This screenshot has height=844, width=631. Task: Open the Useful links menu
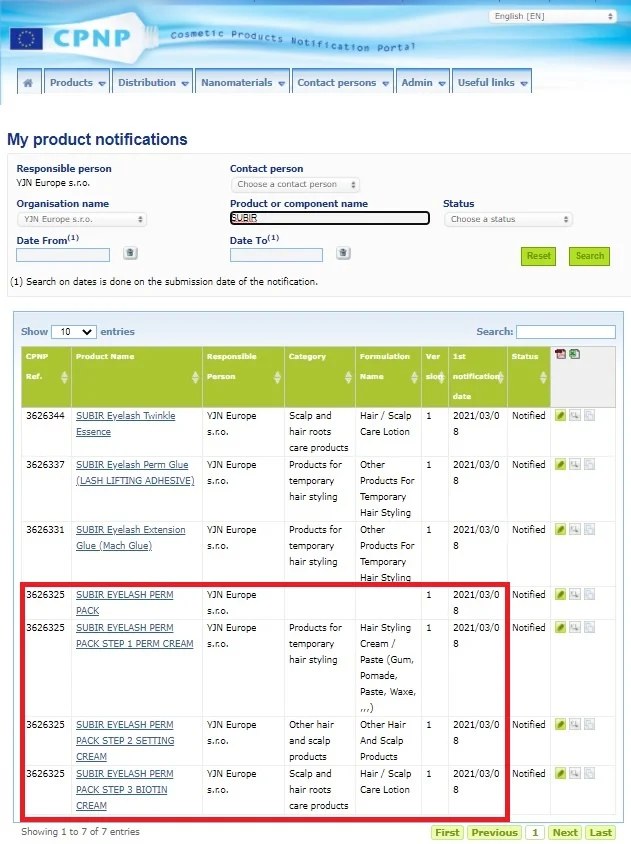click(492, 82)
